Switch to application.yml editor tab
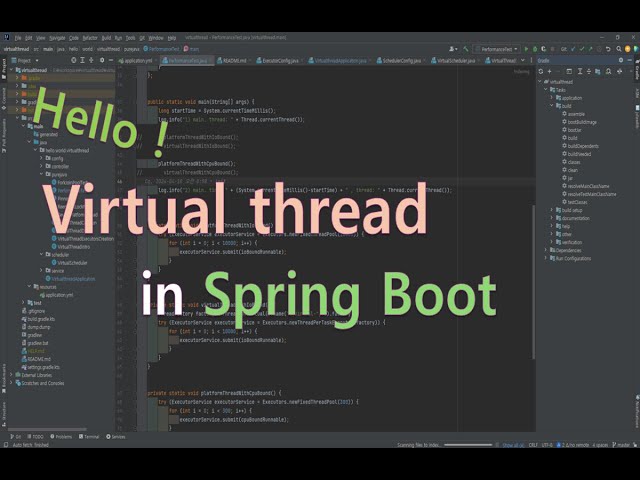The height and width of the screenshot is (480, 640). click(x=136, y=60)
